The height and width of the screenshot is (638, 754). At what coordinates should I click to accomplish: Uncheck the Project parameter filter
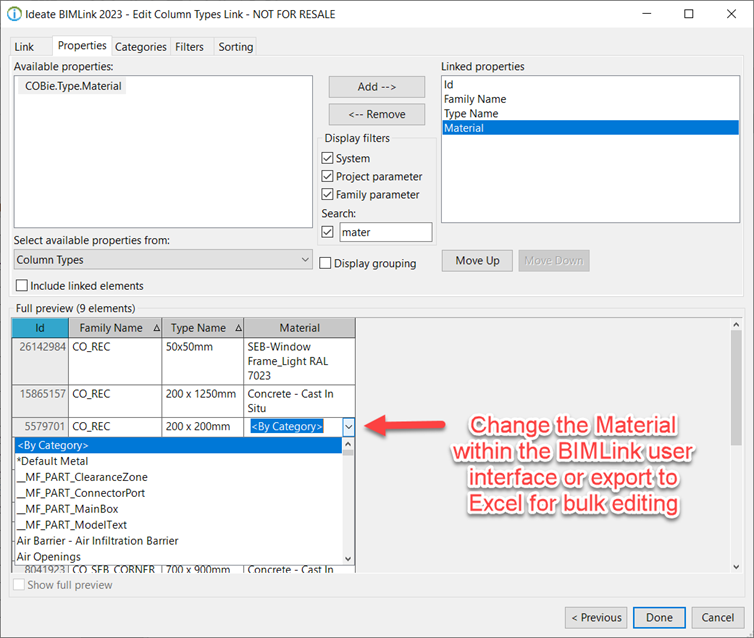[x=327, y=176]
